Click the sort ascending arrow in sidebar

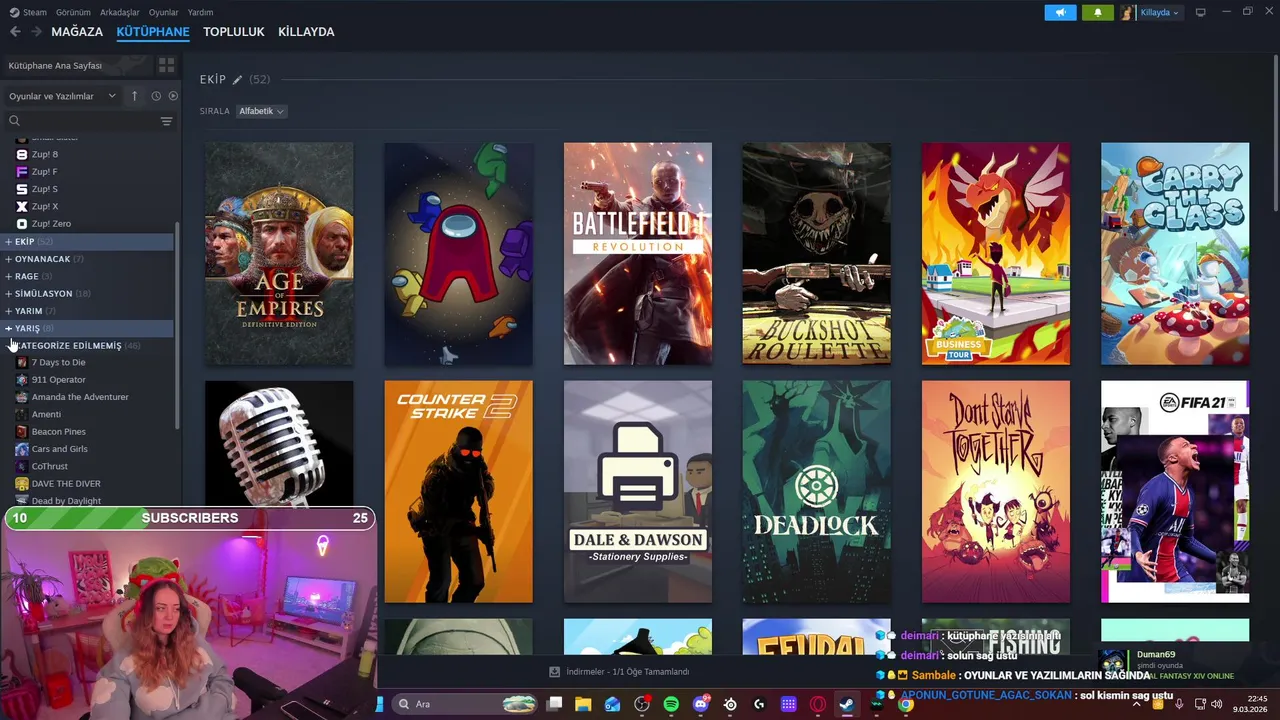pyautogui.click(x=134, y=96)
